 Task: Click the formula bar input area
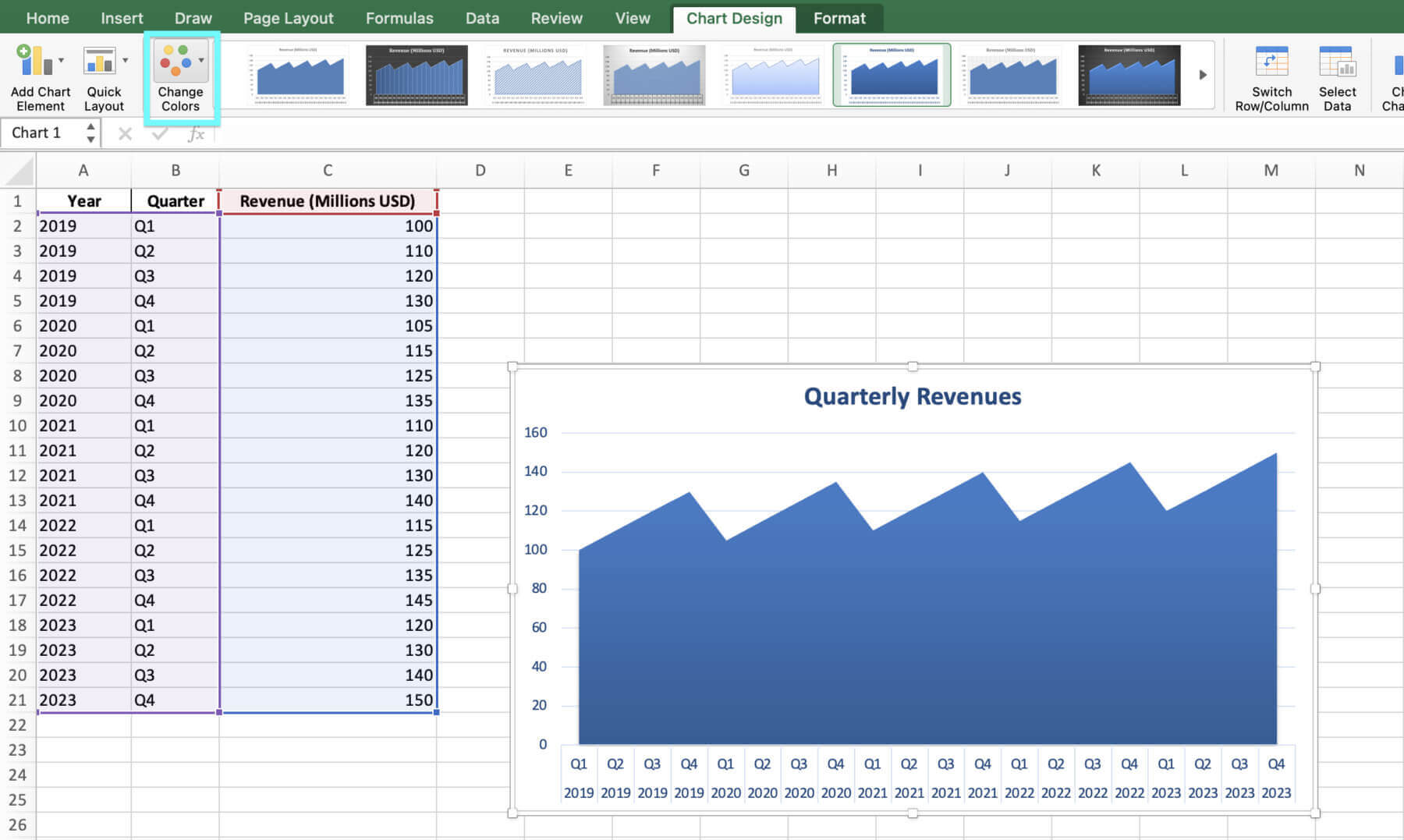807,133
